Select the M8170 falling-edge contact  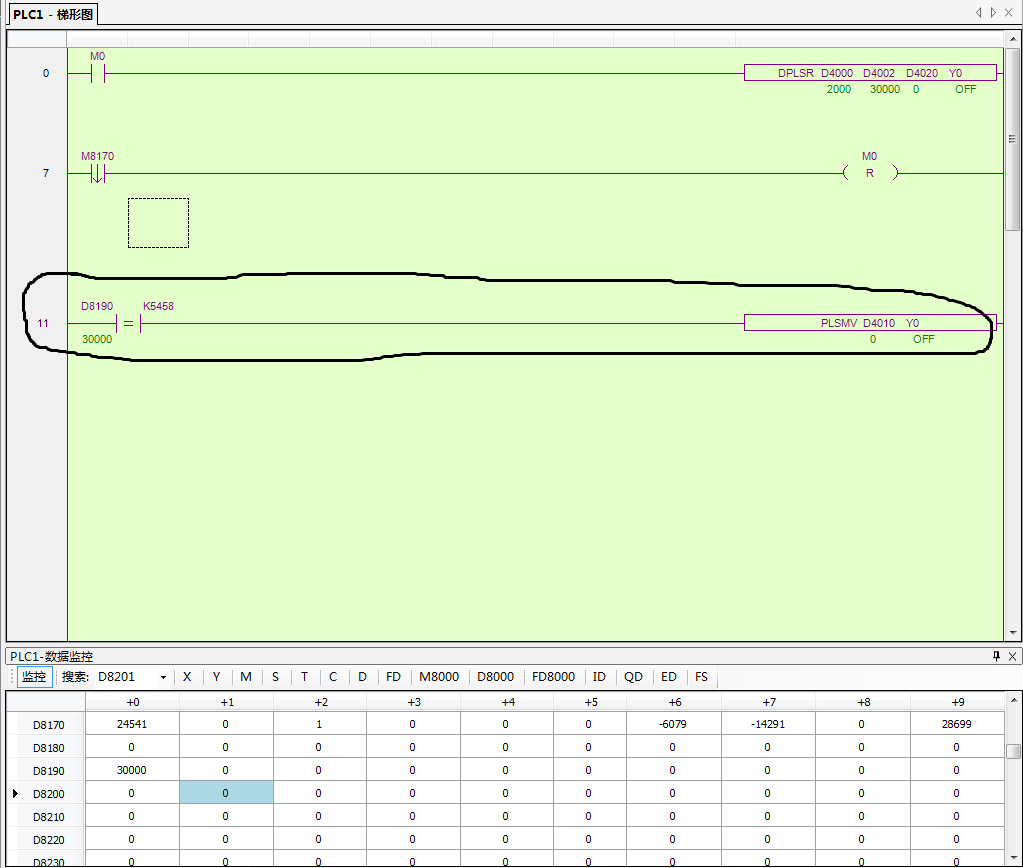pyautogui.click(x=97, y=174)
